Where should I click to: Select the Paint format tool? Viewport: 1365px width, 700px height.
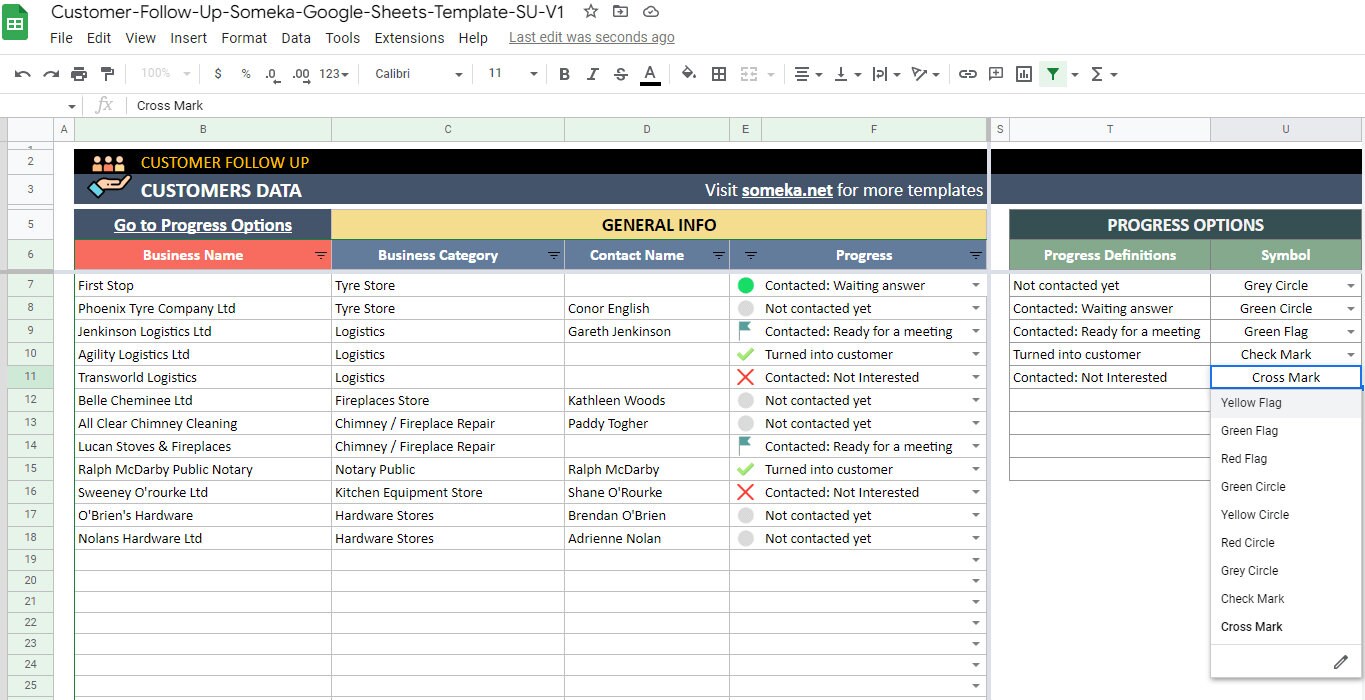click(107, 73)
